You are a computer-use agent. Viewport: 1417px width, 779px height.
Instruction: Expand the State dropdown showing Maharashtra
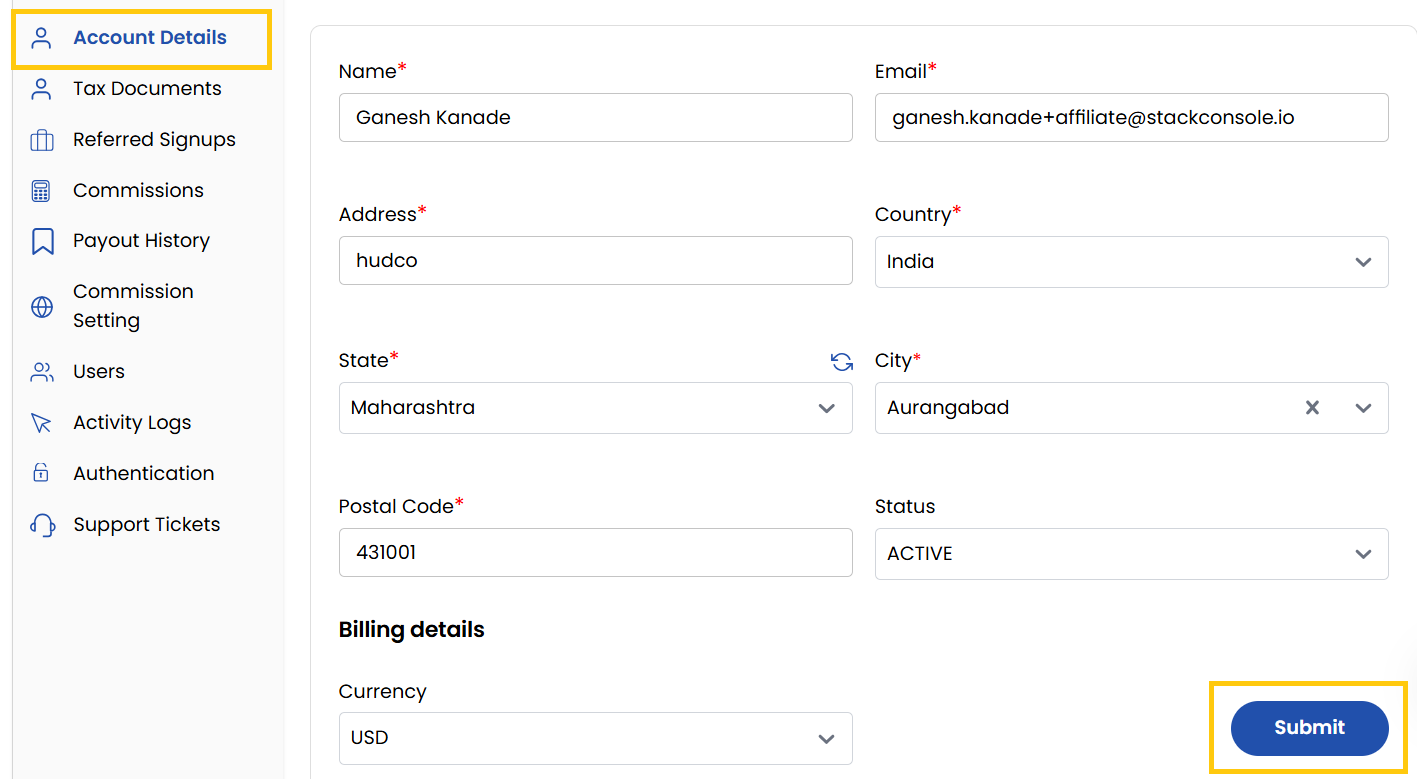coord(595,408)
